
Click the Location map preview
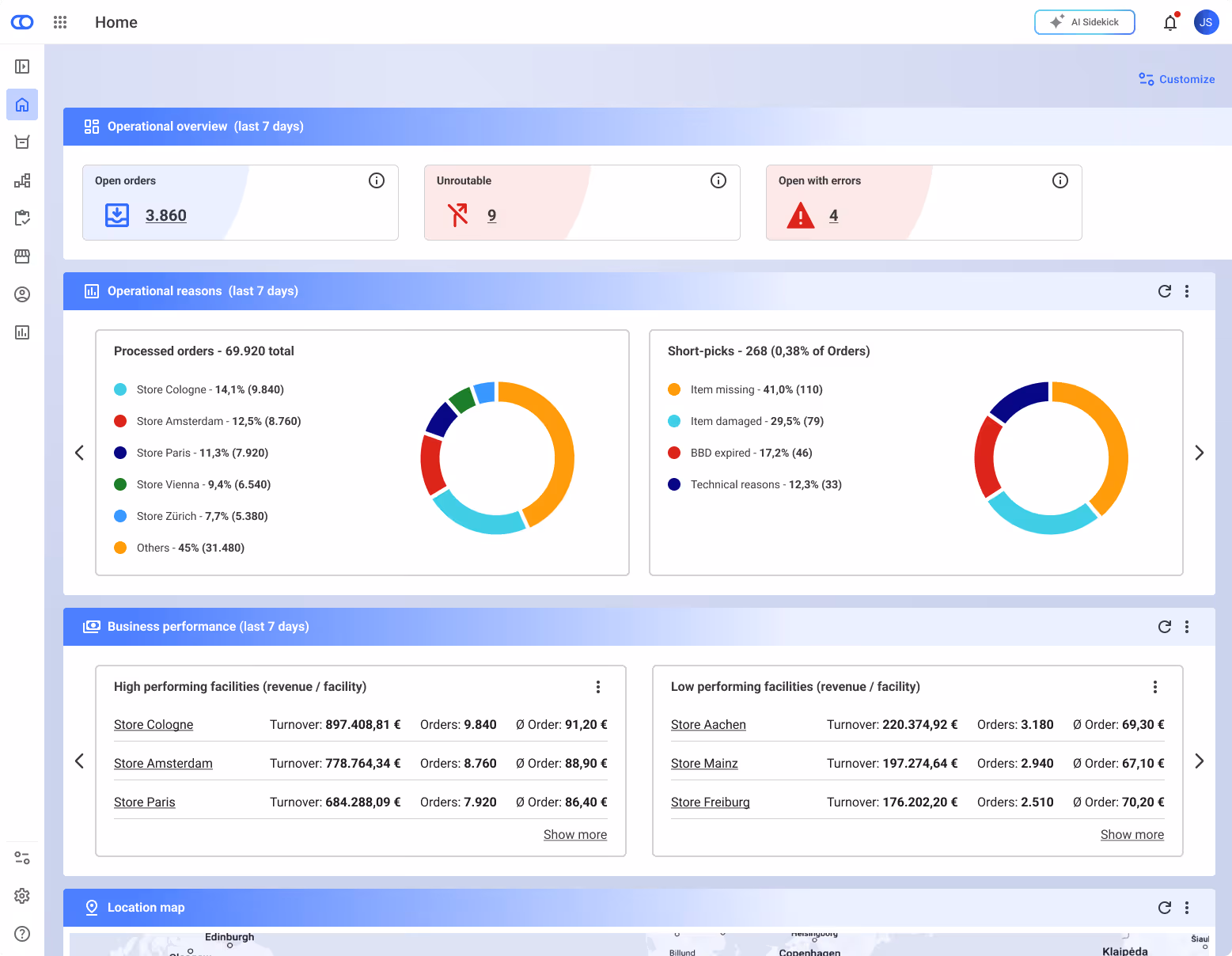(x=639, y=944)
